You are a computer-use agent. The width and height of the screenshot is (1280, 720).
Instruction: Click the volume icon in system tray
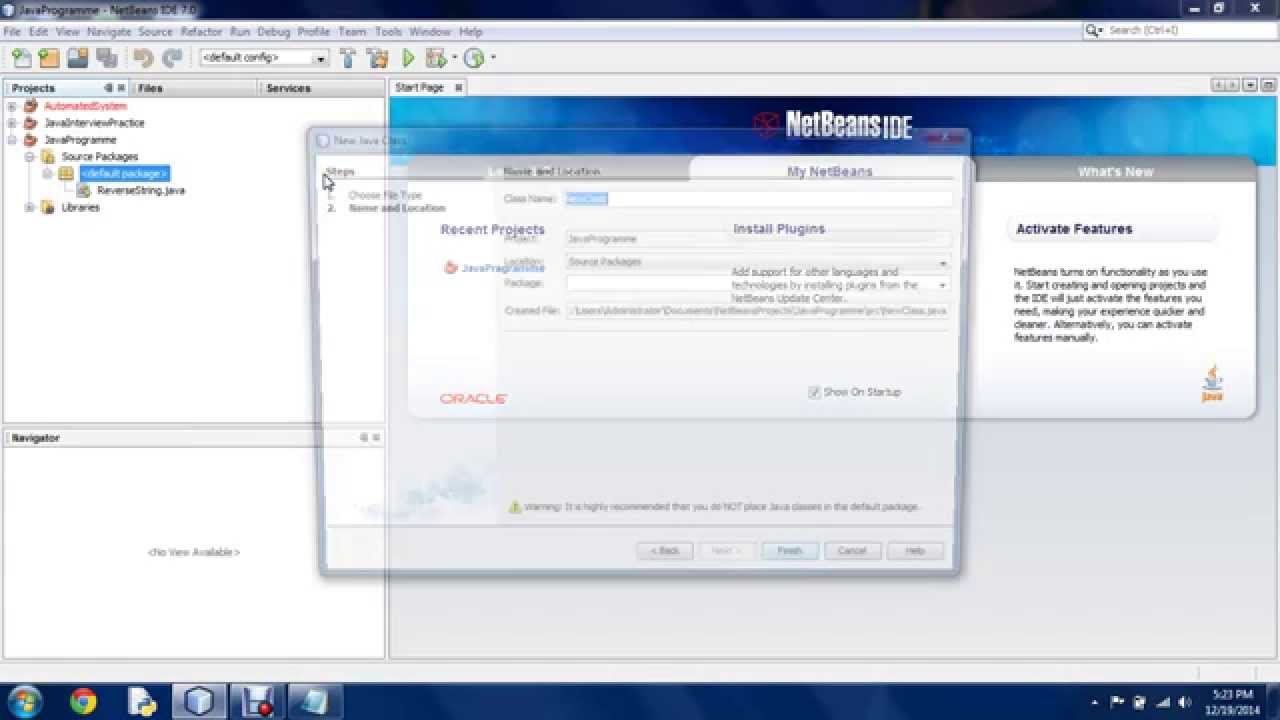tap(1185, 702)
